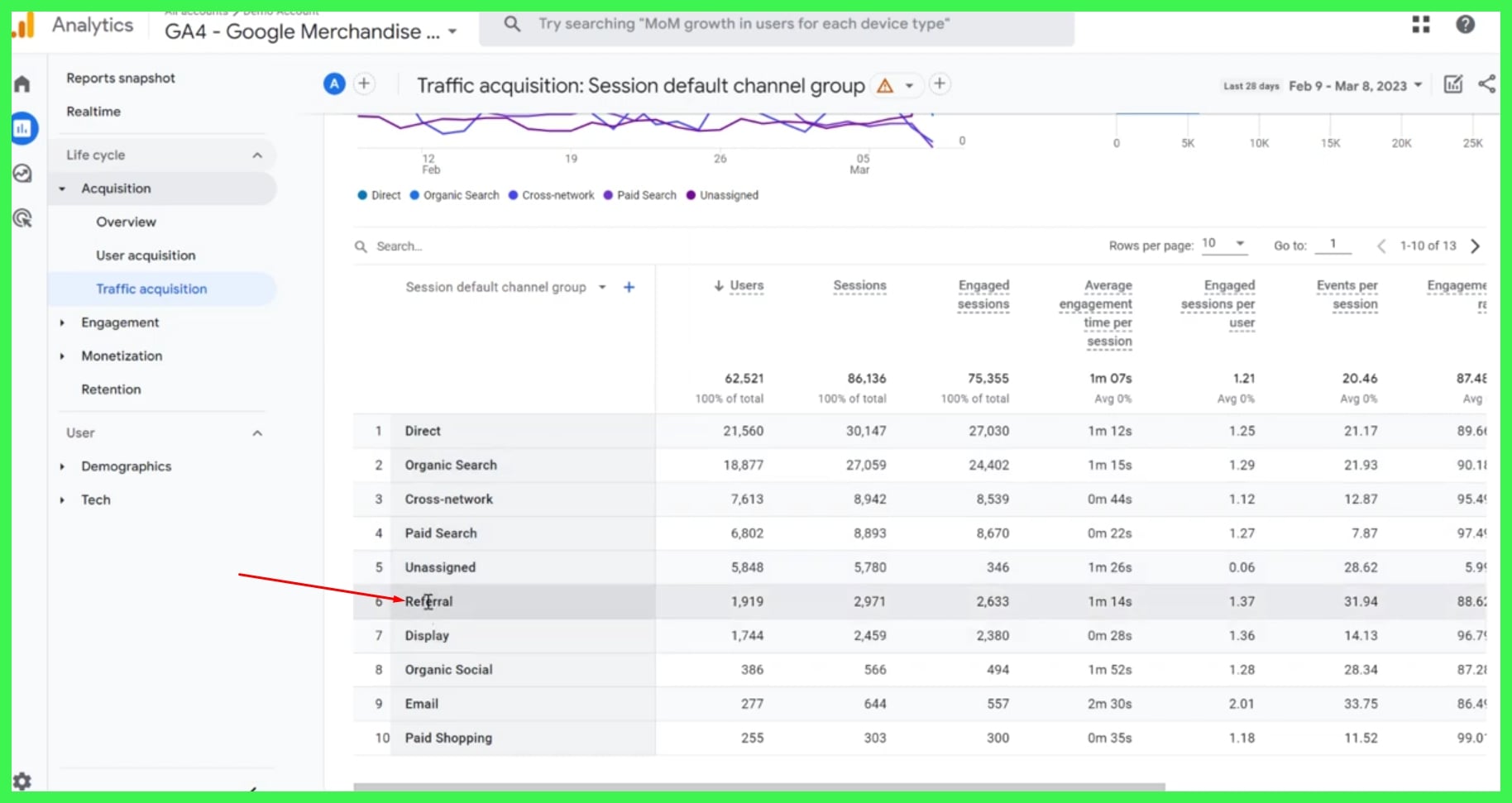Expand the Engagement section in sidebar
The image size is (1512, 803).
(x=121, y=323)
